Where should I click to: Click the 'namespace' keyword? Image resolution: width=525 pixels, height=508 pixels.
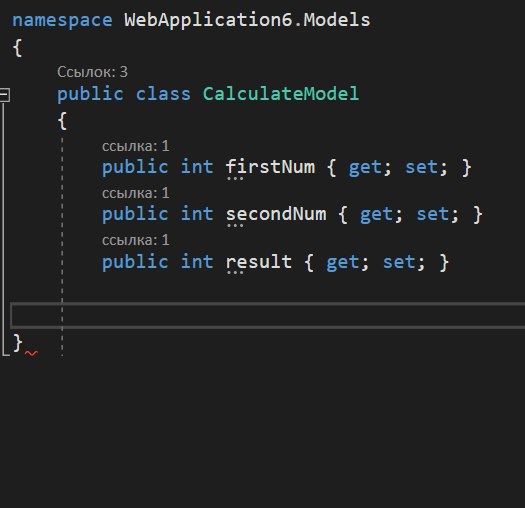pyautogui.click(x=62, y=20)
